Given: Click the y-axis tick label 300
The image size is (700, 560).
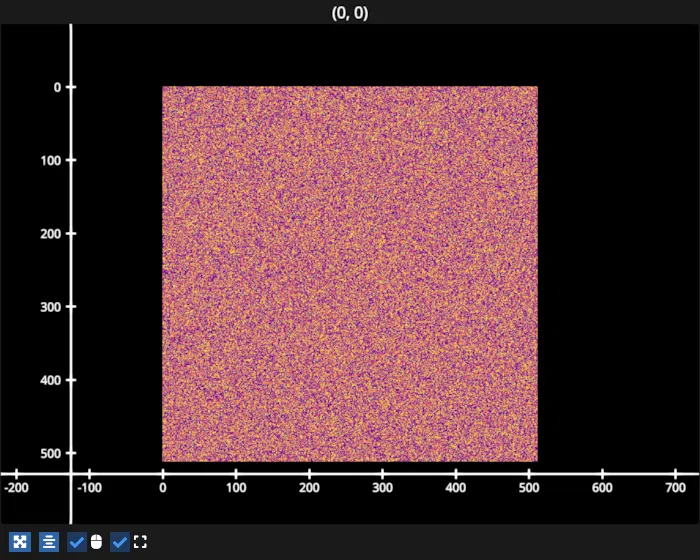Looking at the screenshot, I should pyautogui.click(x=51, y=307).
